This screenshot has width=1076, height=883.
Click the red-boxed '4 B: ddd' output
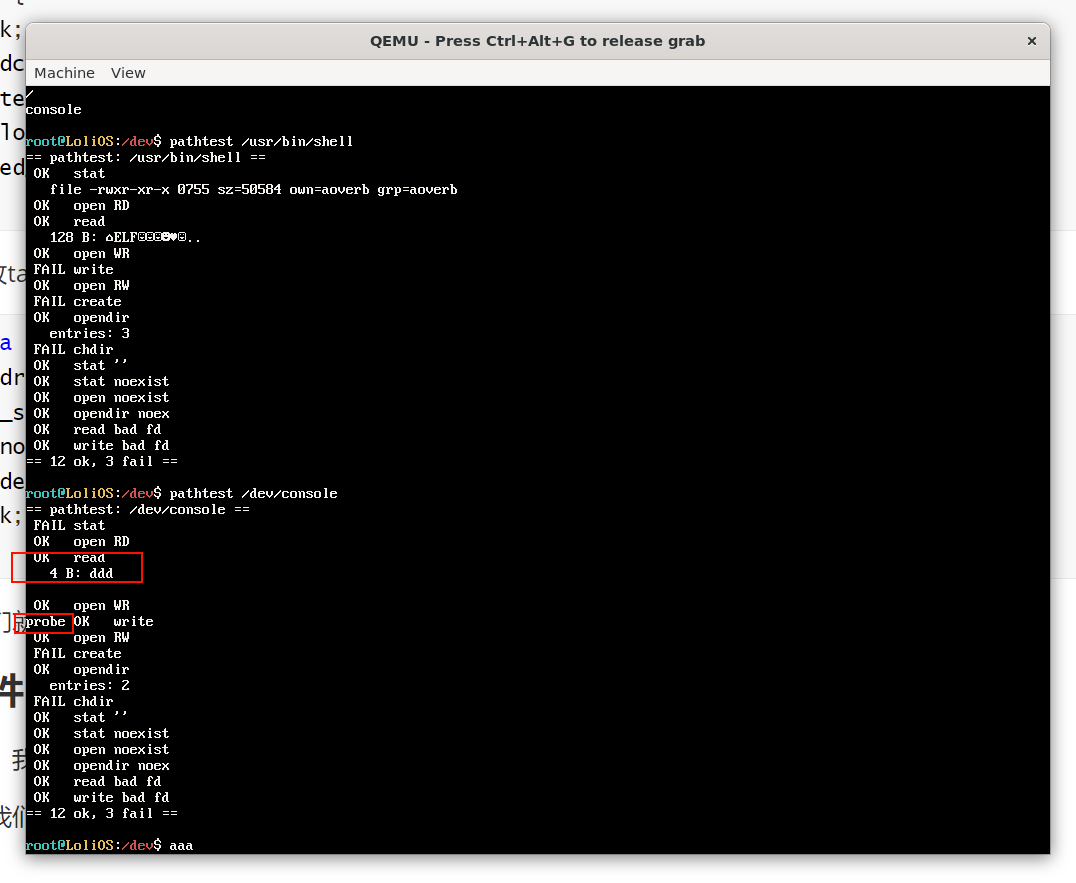(81, 574)
